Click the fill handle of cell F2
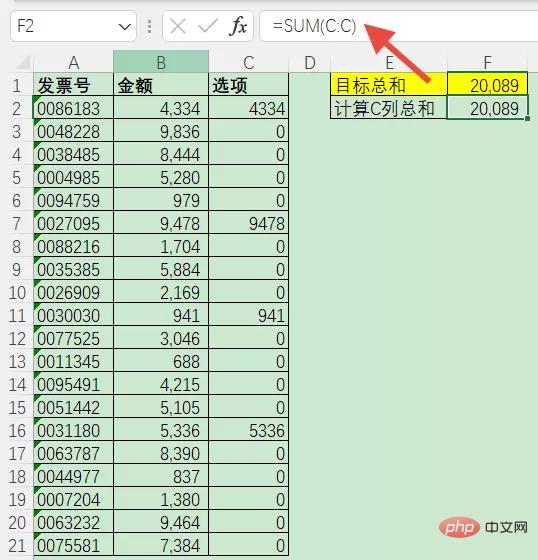 coord(528,119)
